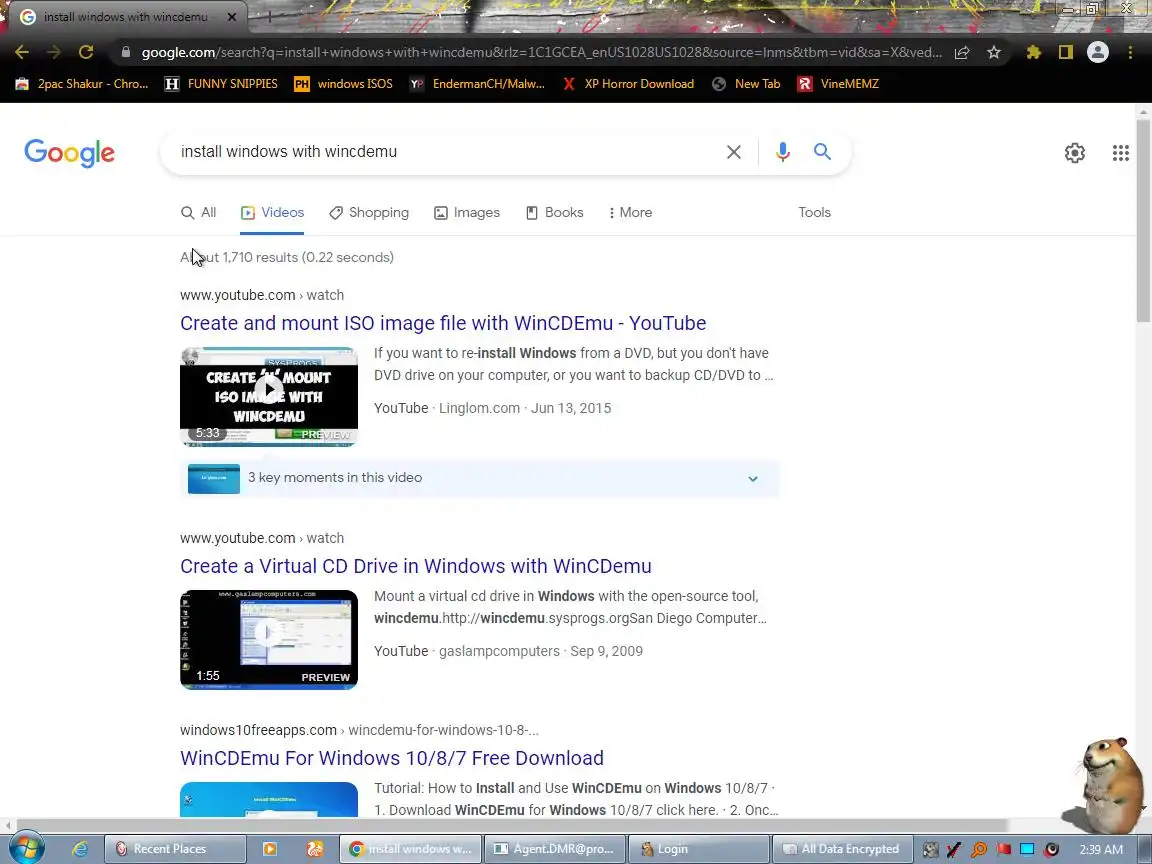Click the share page icon in address bar

[962, 52]
